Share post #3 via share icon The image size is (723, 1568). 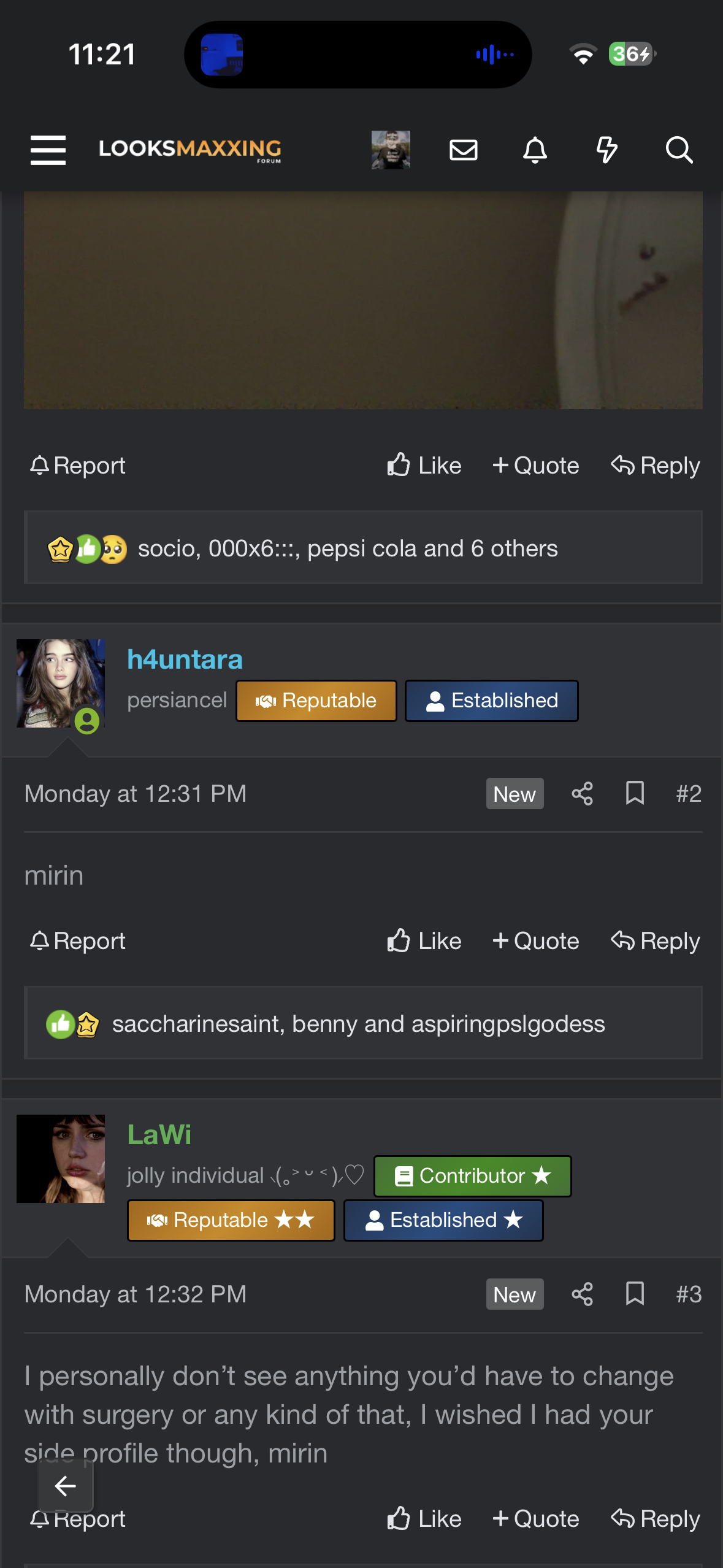[x=582, y=1294]
